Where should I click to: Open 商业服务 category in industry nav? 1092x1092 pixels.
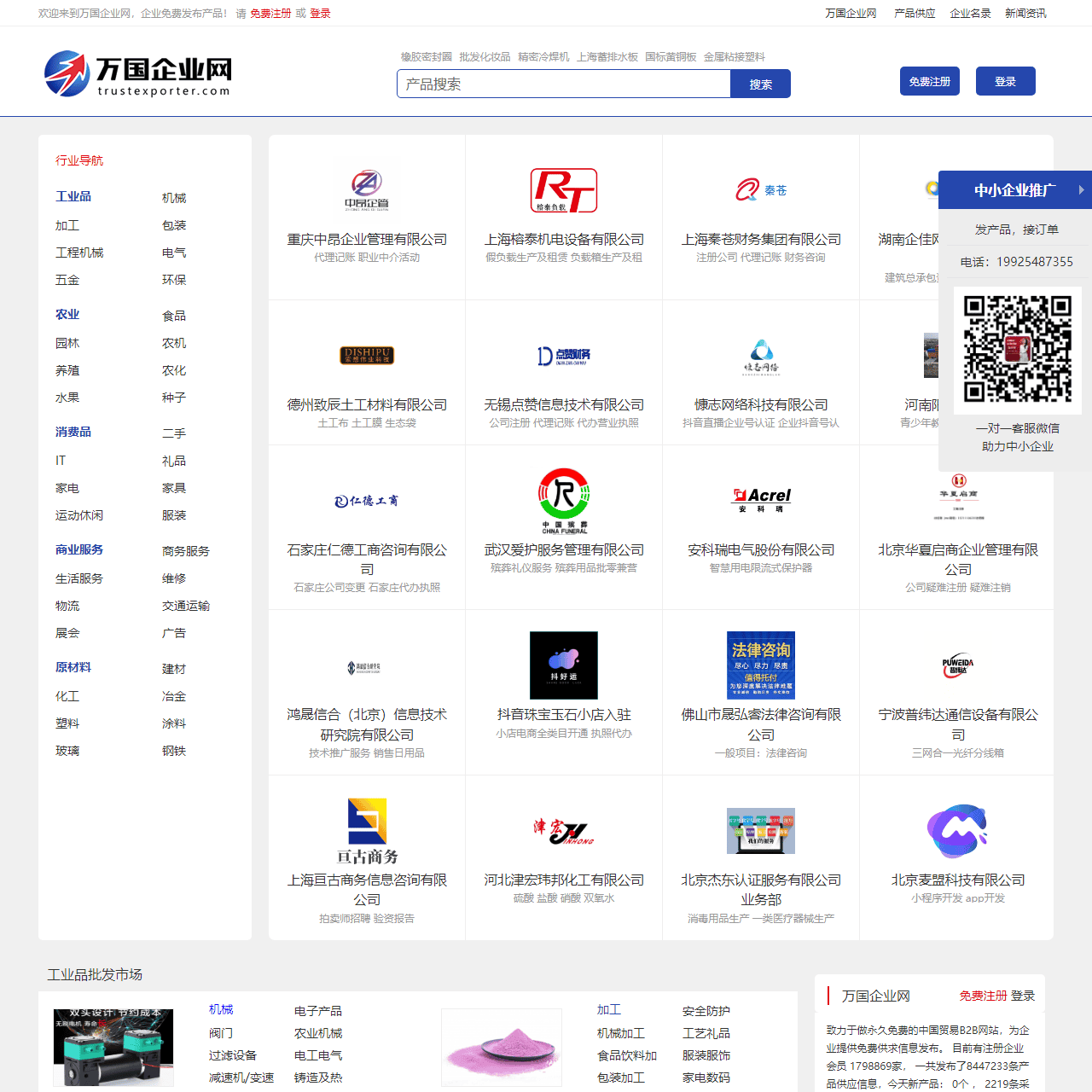pos(79,549)
